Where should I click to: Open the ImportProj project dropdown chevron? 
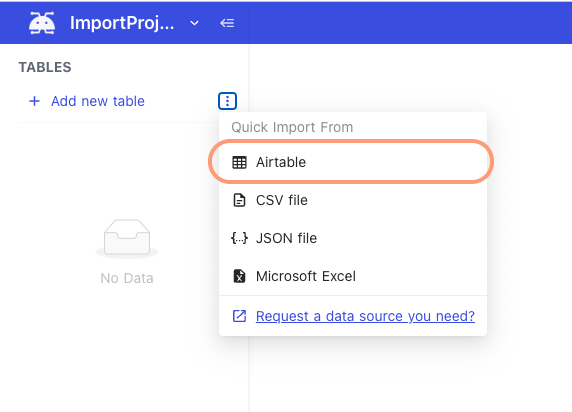pos(194,23)
